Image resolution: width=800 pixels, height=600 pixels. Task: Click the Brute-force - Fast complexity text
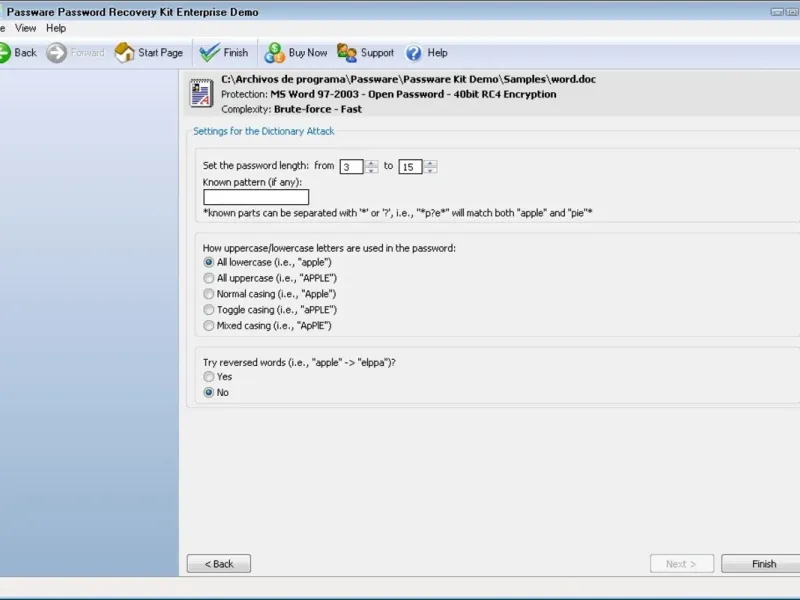318,109
